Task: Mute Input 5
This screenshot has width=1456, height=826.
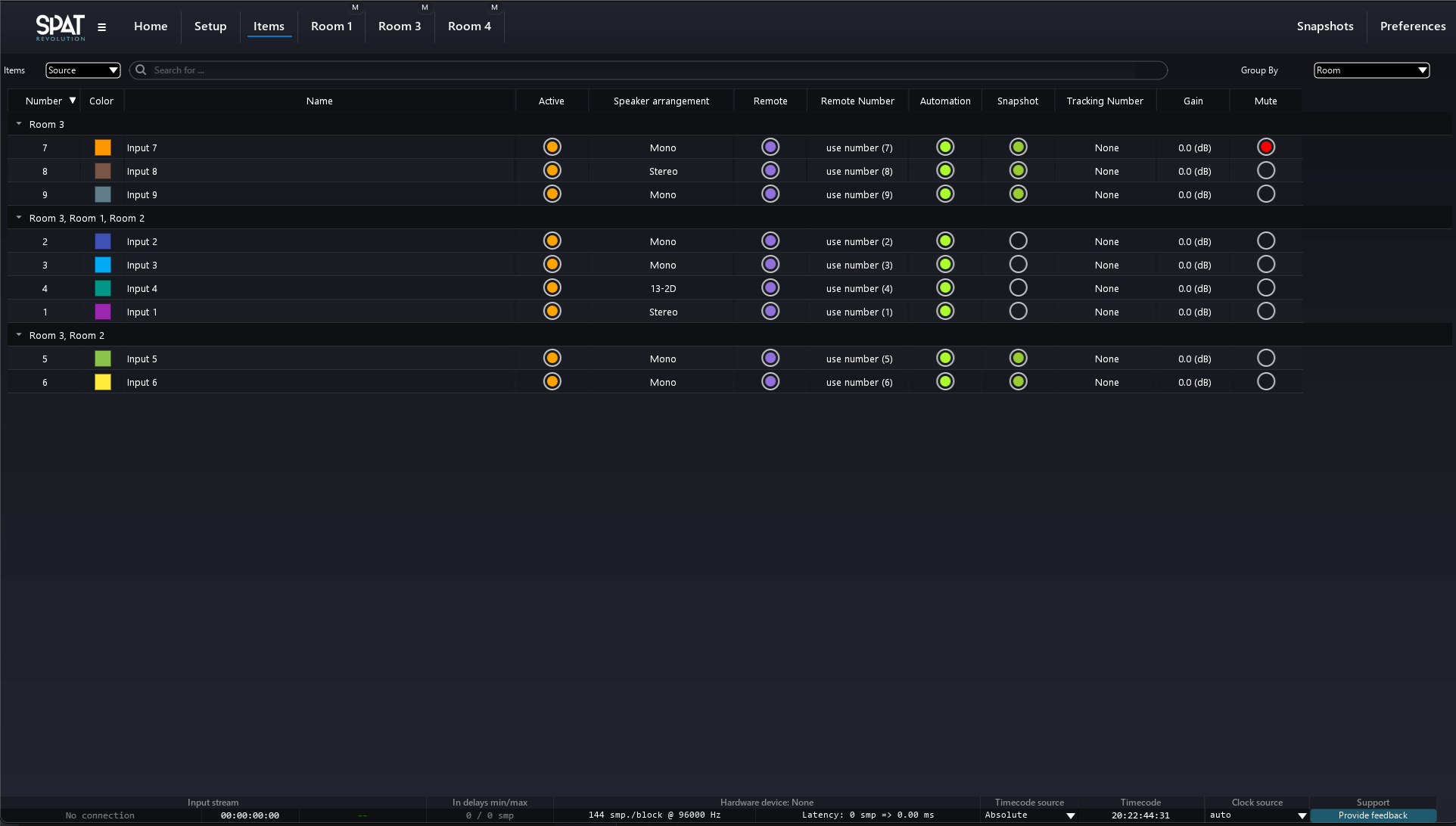Action: pos(1265,359)
